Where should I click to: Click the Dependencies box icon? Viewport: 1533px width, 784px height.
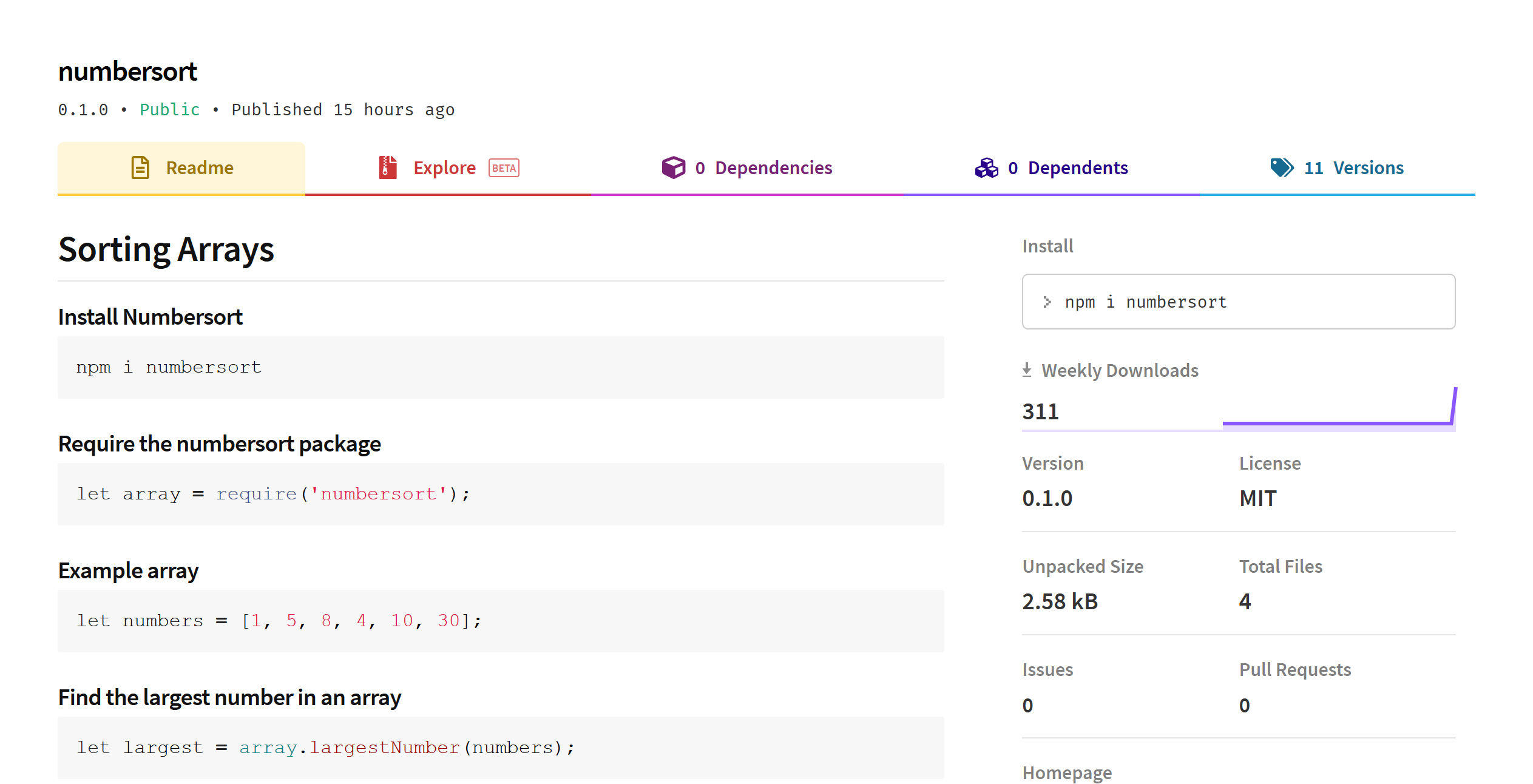[x=673, y=167]
